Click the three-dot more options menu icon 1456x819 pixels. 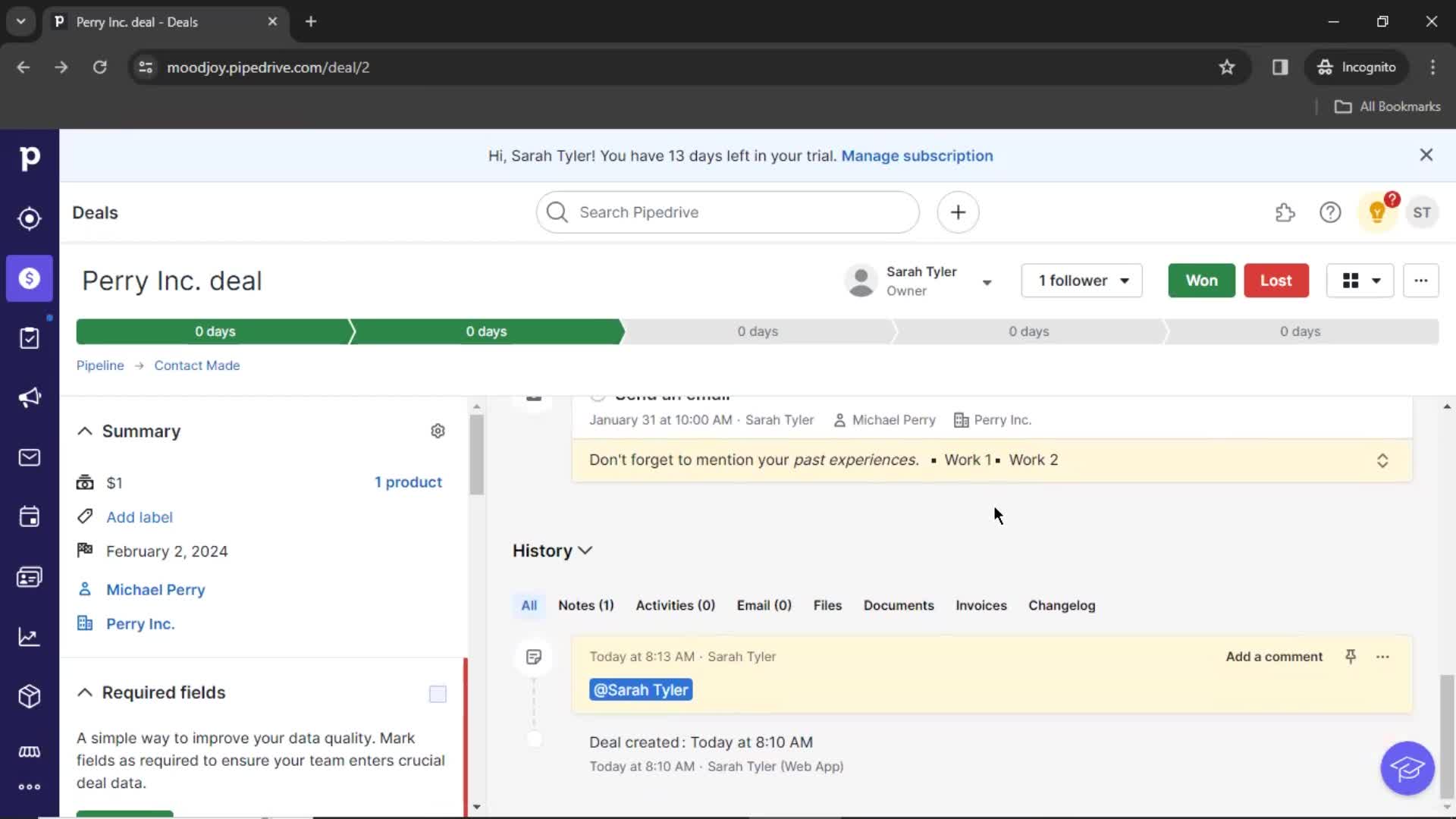pos(1421,281)
